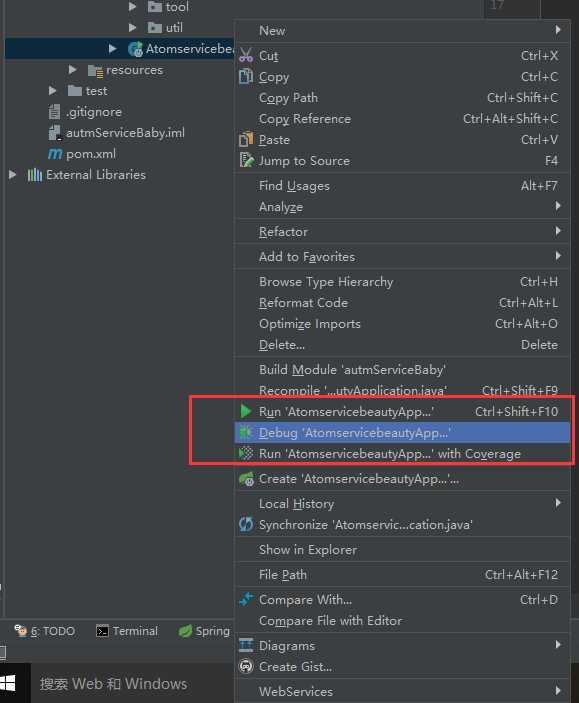Screen dimensions: 579x703
Task: Select .gitignore file name in tree
Action: pos(94,112)
